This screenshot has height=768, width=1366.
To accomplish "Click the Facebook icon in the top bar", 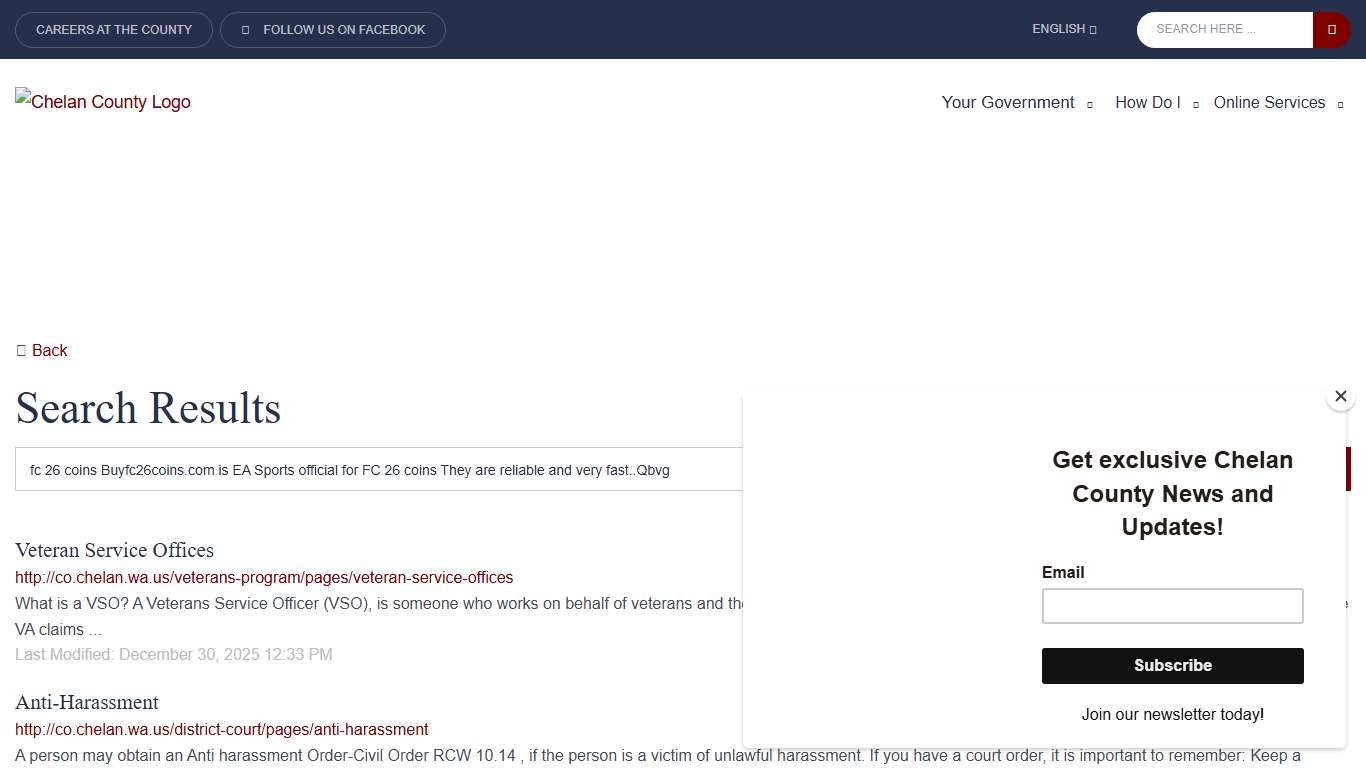I will (246, 30).
